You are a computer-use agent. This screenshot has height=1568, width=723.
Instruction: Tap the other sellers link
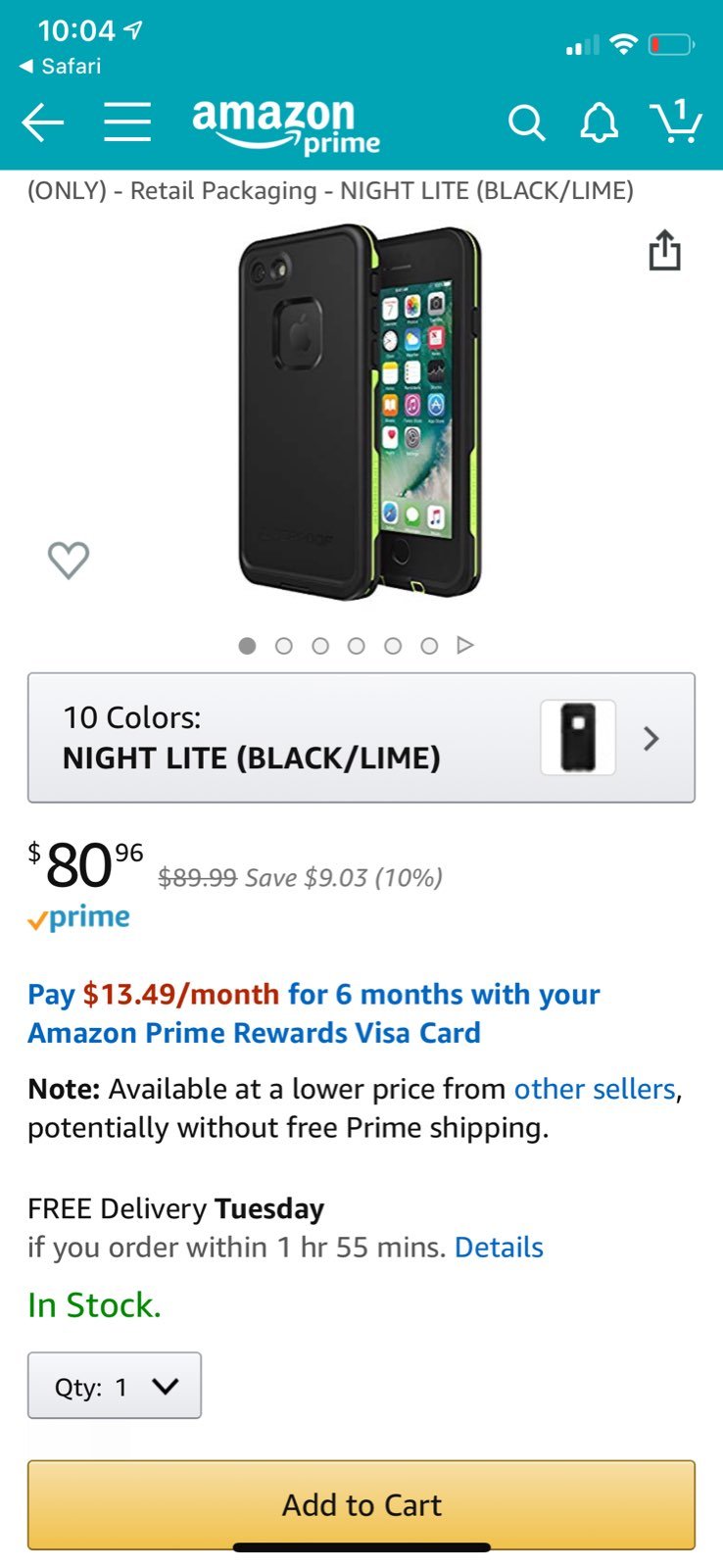click(595, 1089)
